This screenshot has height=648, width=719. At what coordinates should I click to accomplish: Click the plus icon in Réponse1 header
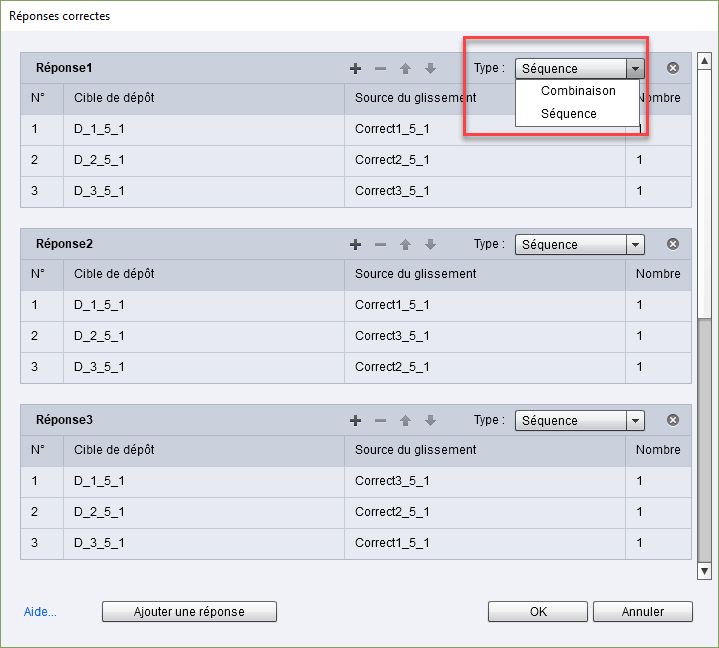coord(355,69)
